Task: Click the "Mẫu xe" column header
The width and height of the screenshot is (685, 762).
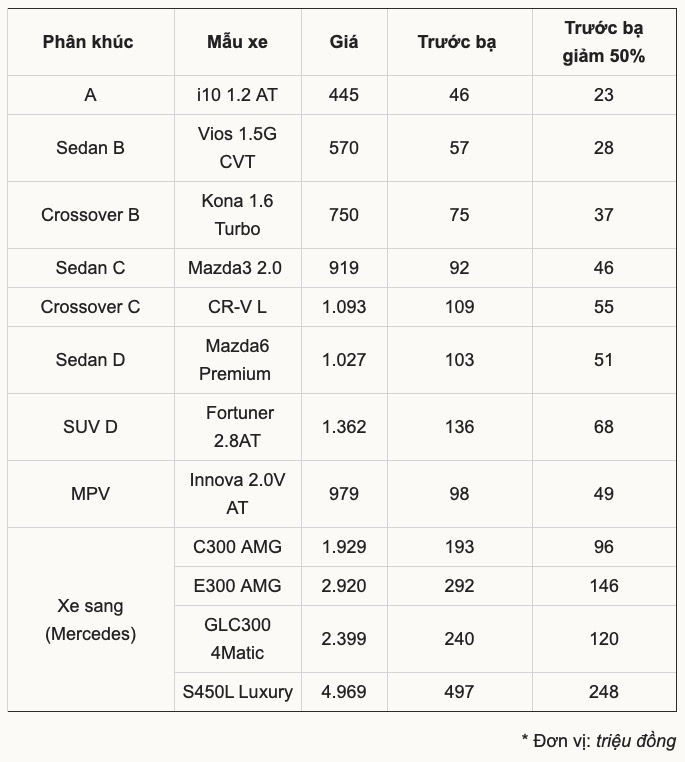Action: click(x=237, y=42)
